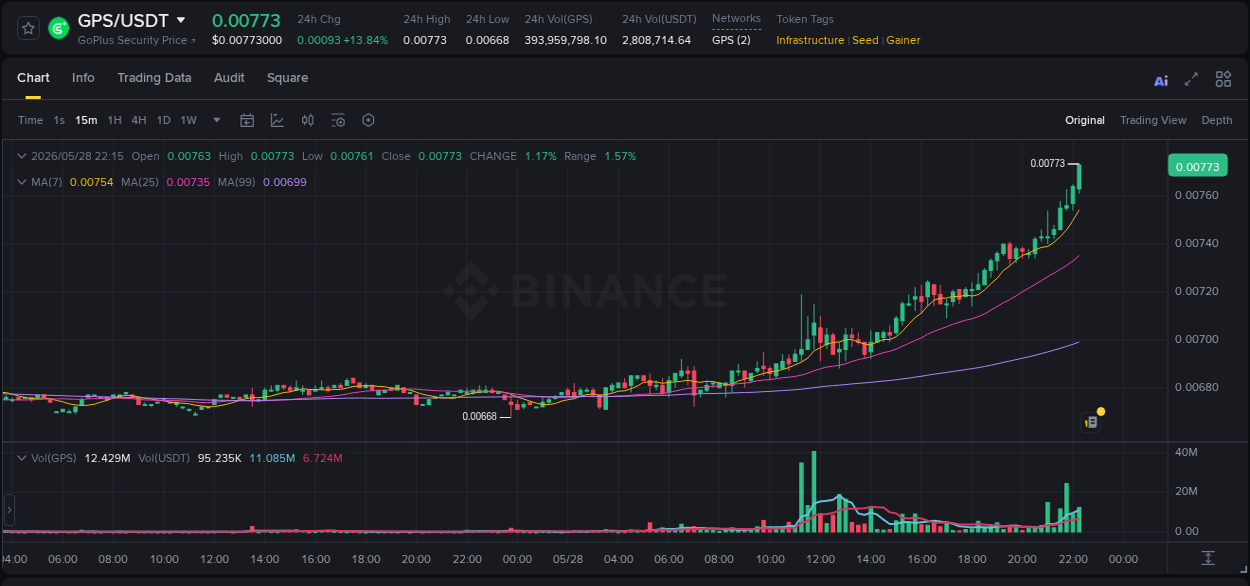Collapse the OHLC date info row chevron

22,156
